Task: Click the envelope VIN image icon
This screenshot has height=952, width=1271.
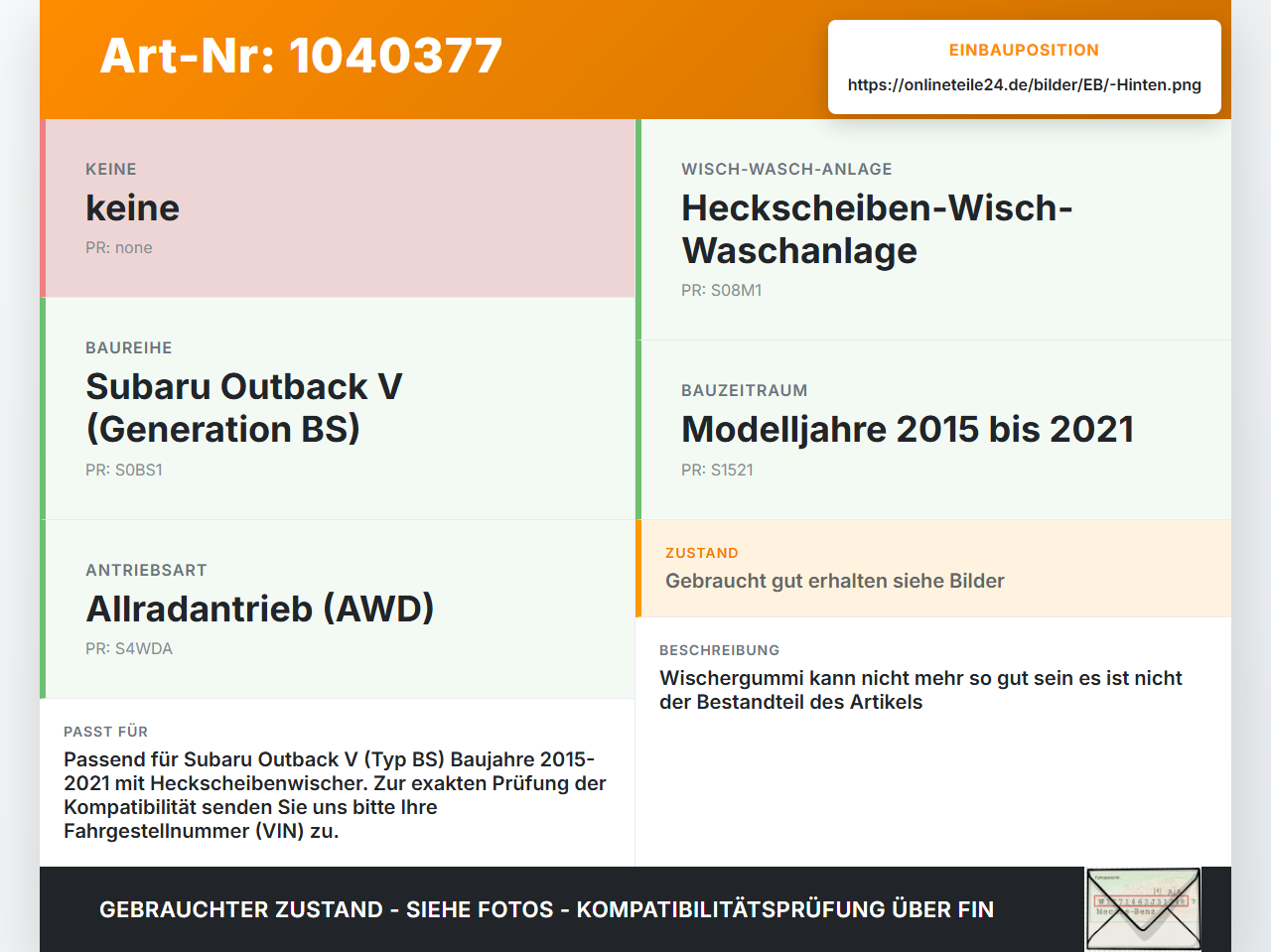Action: tap(1143, 909)
